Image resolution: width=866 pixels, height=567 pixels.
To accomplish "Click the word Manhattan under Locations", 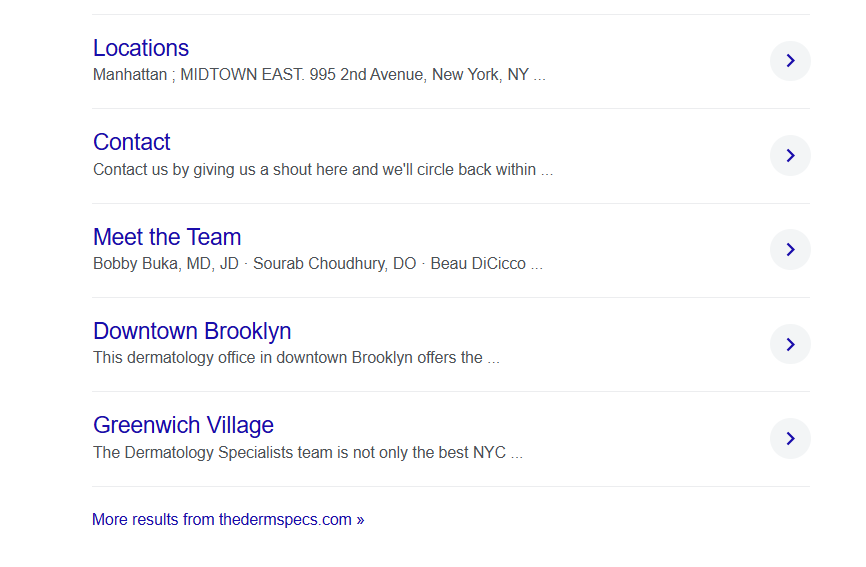I will point(130,75).
